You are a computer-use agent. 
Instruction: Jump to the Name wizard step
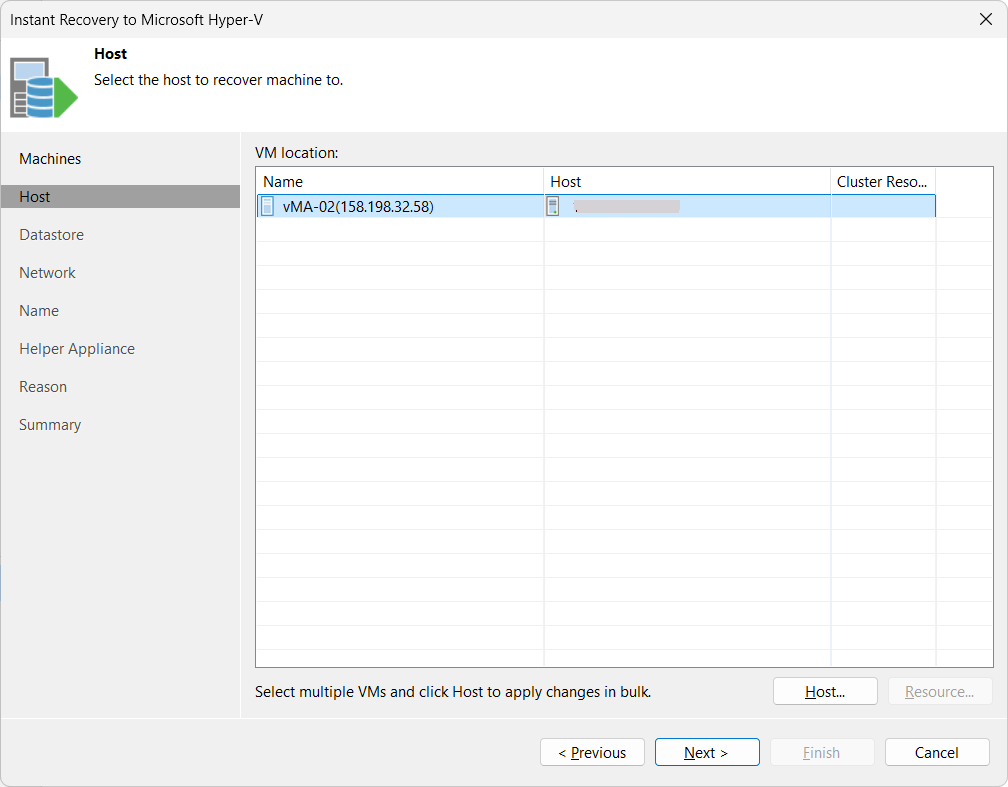point(39,311)
